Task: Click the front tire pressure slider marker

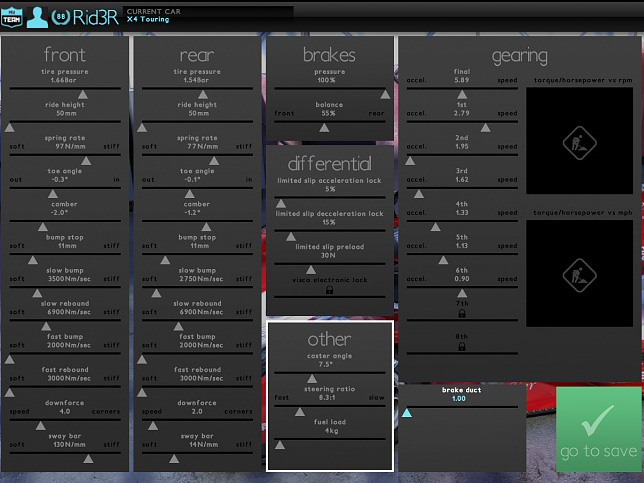Action: (x=83, y=95)
